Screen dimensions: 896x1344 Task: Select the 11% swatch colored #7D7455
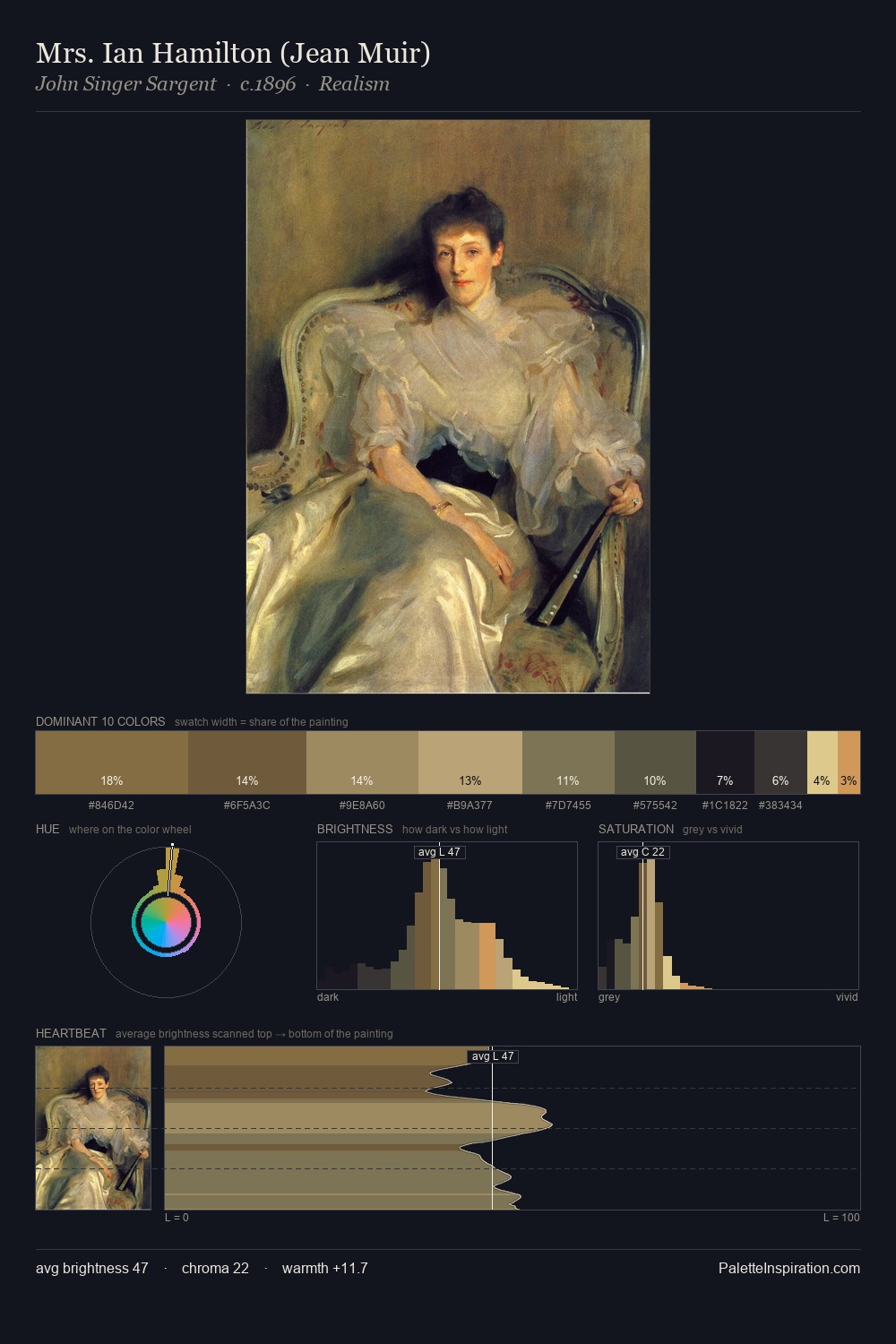(x=568, y=762)
